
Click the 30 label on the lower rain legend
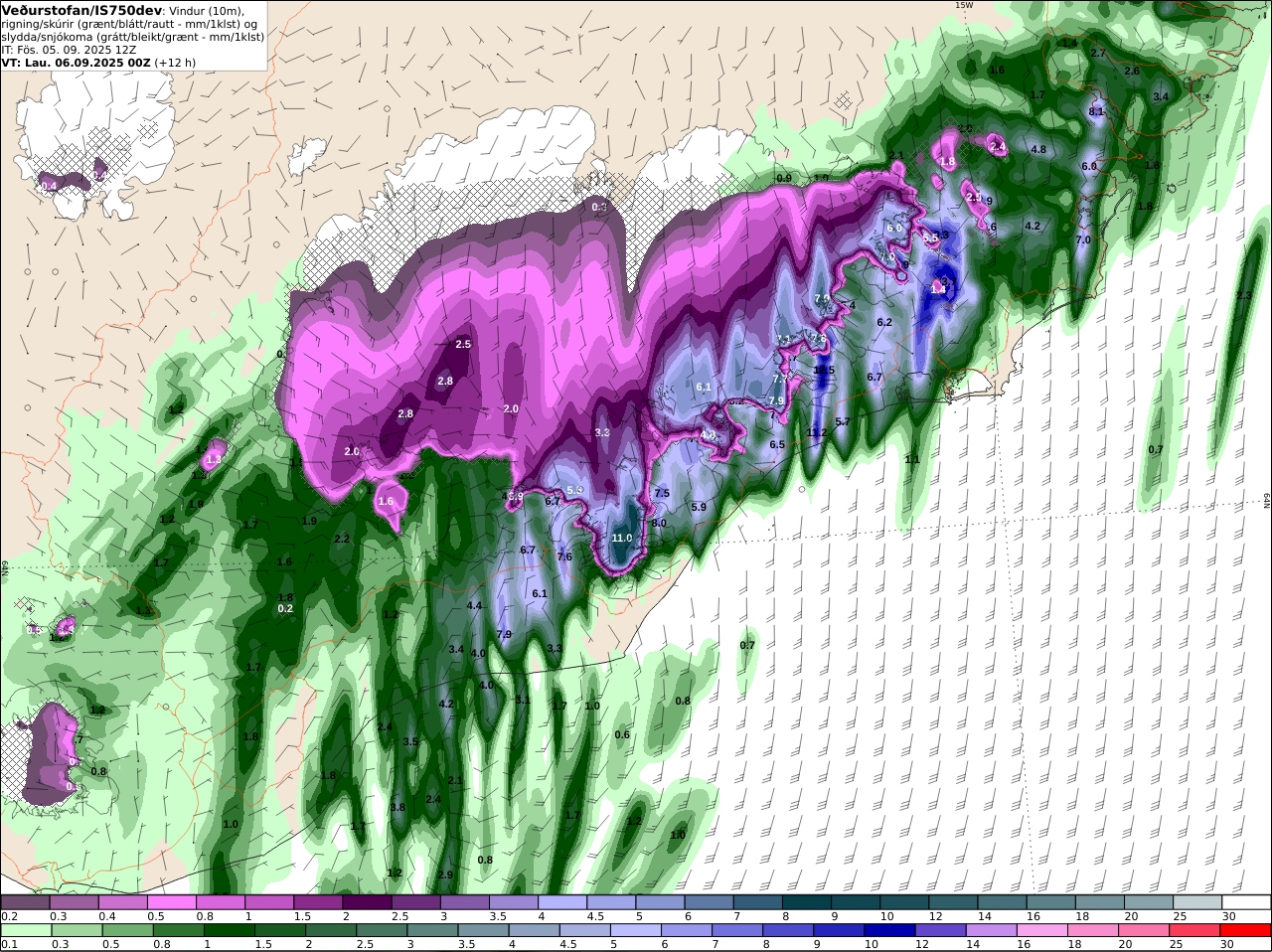point(1226,944)
